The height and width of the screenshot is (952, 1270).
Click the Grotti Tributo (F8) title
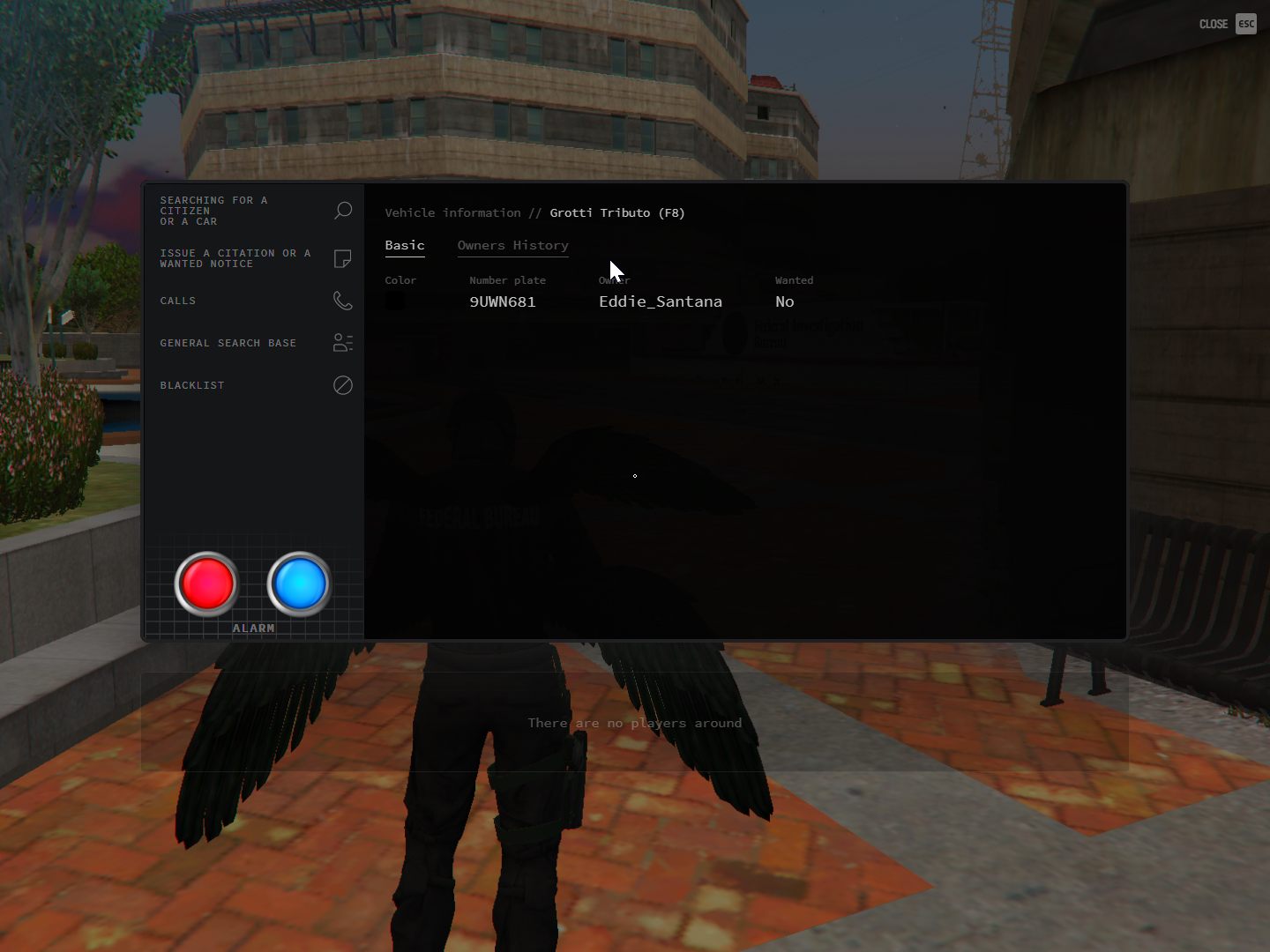click(617, 212)
